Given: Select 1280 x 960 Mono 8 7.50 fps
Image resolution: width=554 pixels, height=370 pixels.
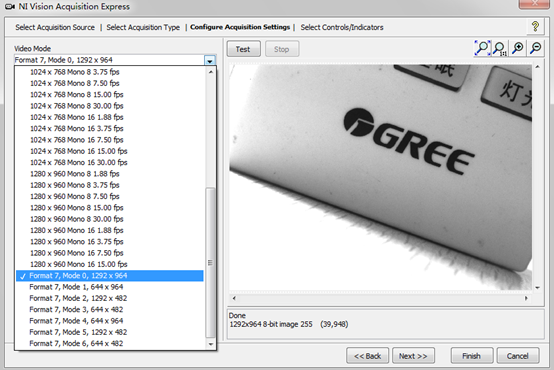Looking at the screenshot, I should point(110,196).
